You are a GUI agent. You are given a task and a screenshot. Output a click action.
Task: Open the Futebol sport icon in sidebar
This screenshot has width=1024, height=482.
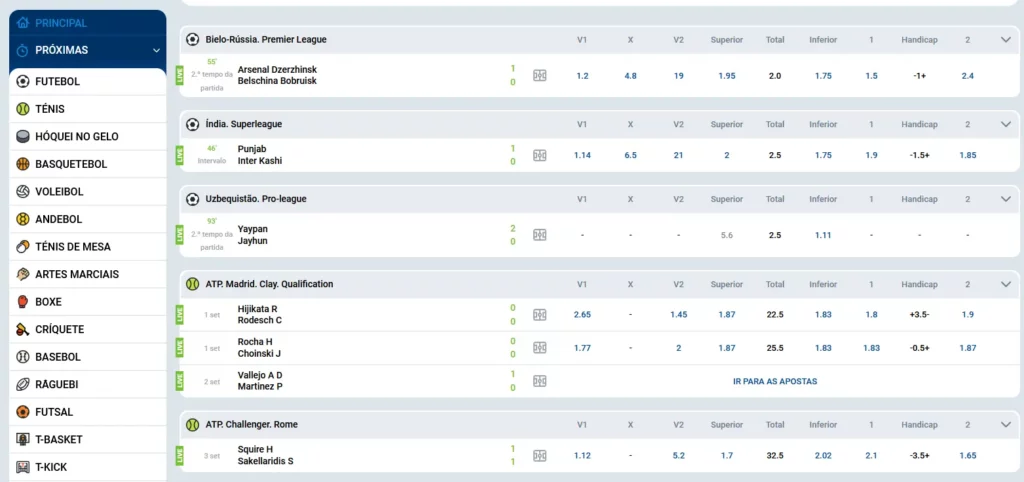(x=23, y=82)
